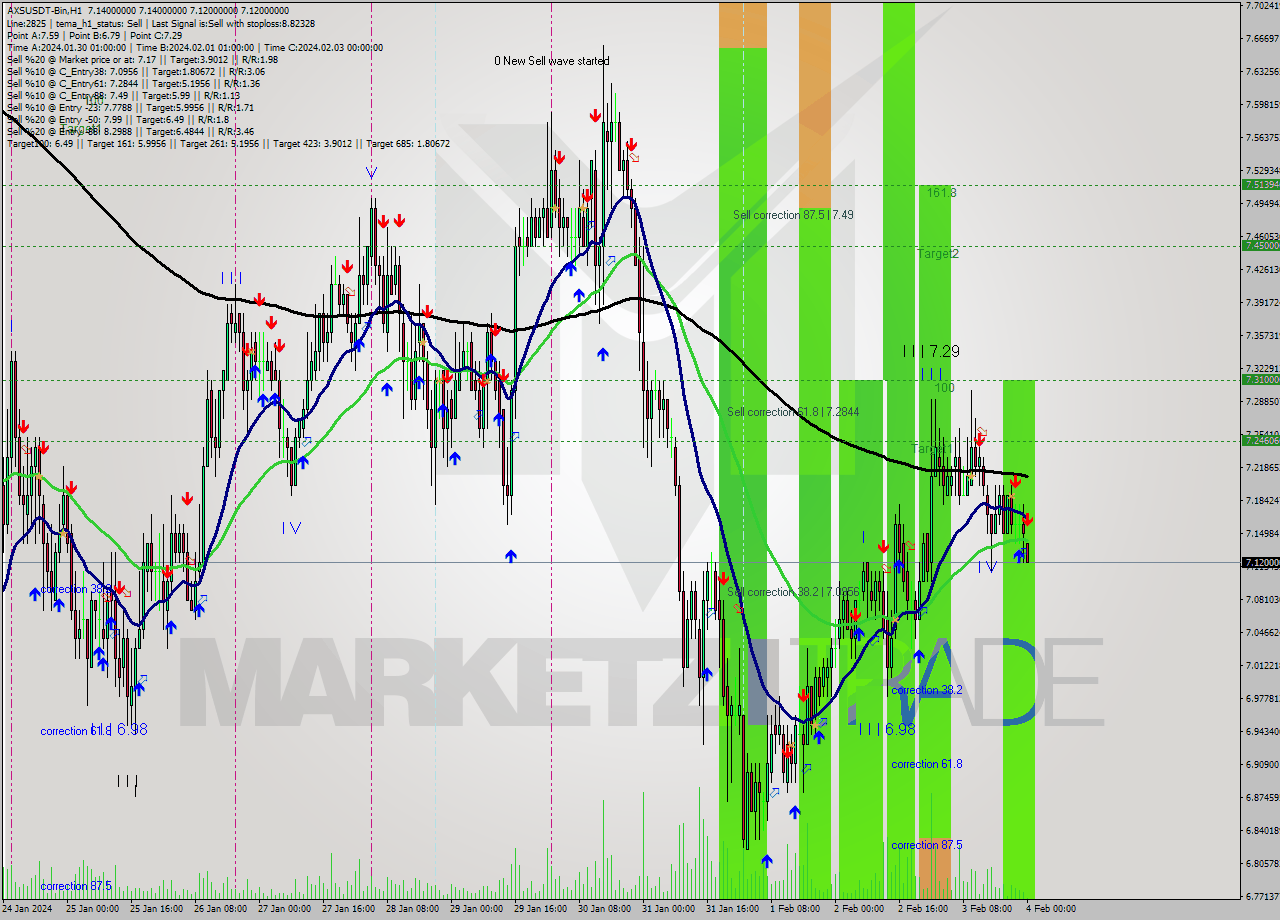The image size is (1280, 920).
Task: Click the 25 Jan 00:00 time label
Action: pos(92,909)
